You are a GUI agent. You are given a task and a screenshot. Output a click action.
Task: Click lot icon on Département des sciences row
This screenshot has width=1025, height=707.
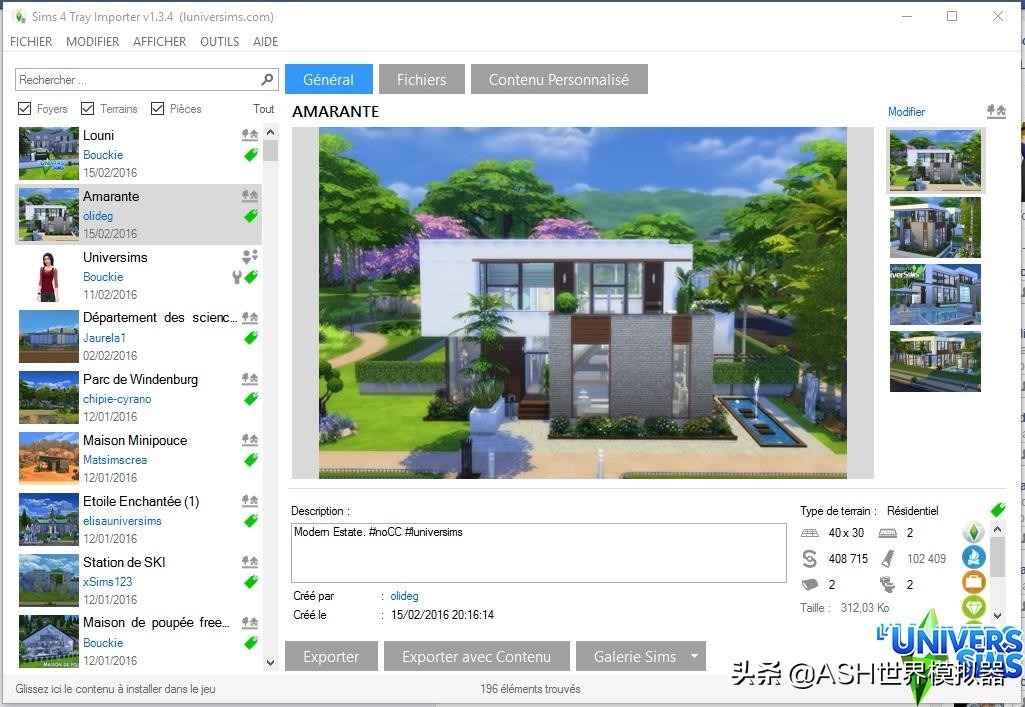(250, 318)
